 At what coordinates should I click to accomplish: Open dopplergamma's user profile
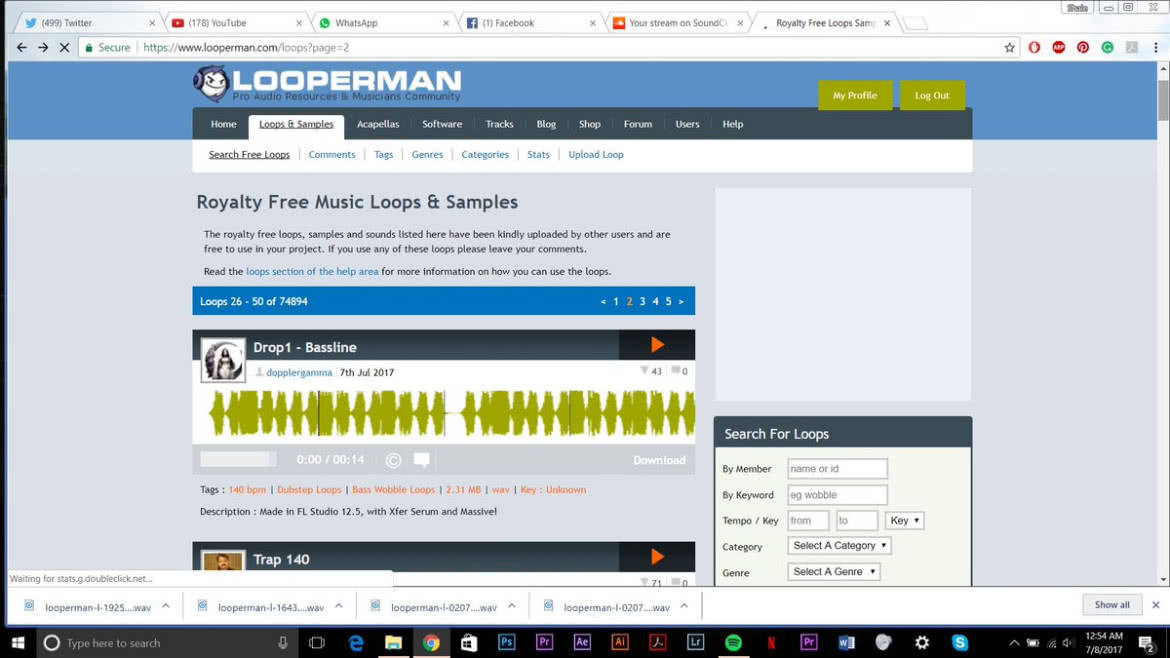point(299,372)
